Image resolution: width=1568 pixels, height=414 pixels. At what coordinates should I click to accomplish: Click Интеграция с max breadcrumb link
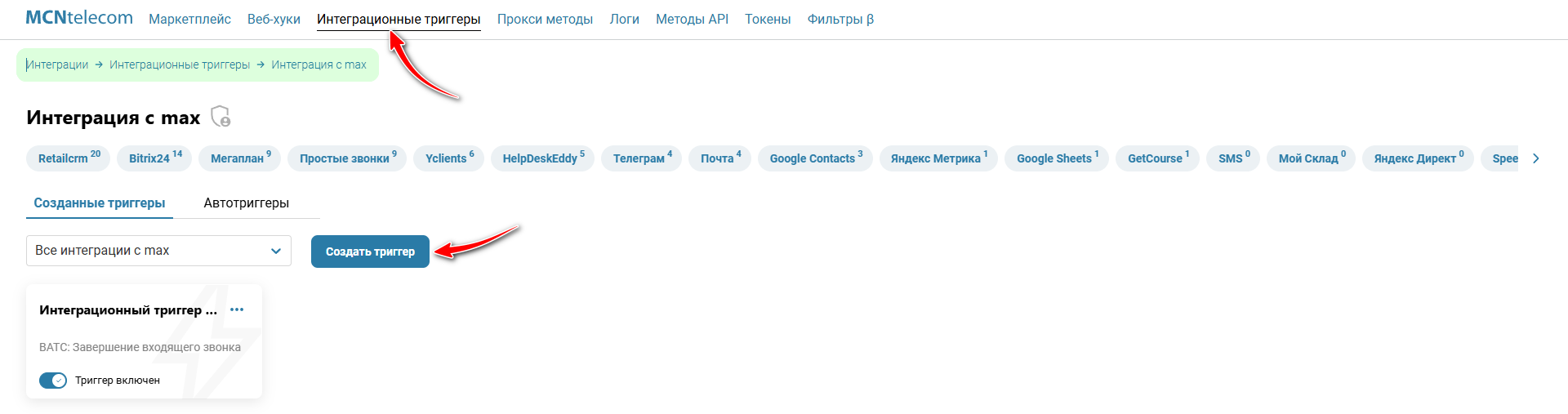point(318,65)
